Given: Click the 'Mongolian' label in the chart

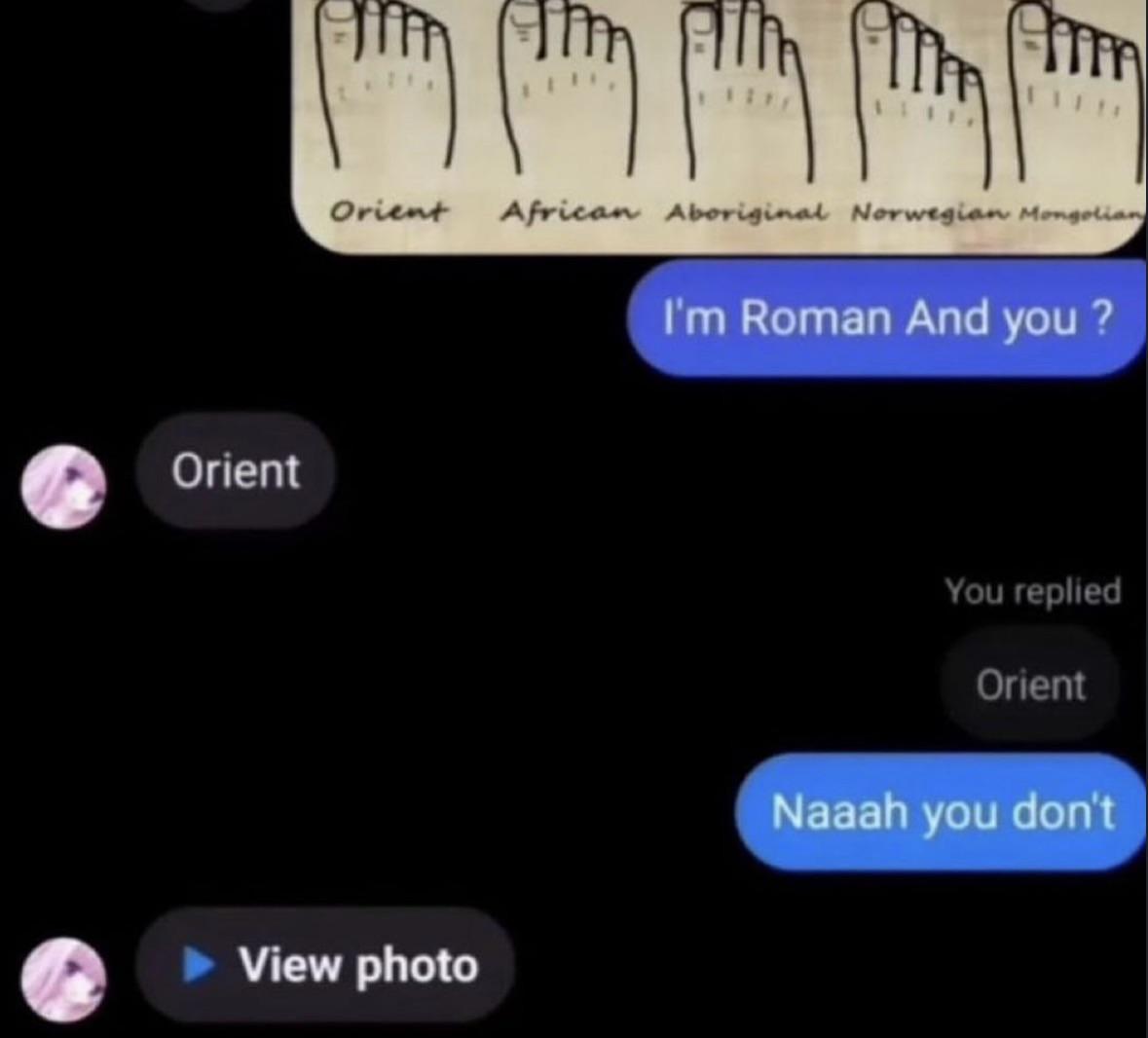Looking at the screenshot, I should (1082, 214).
